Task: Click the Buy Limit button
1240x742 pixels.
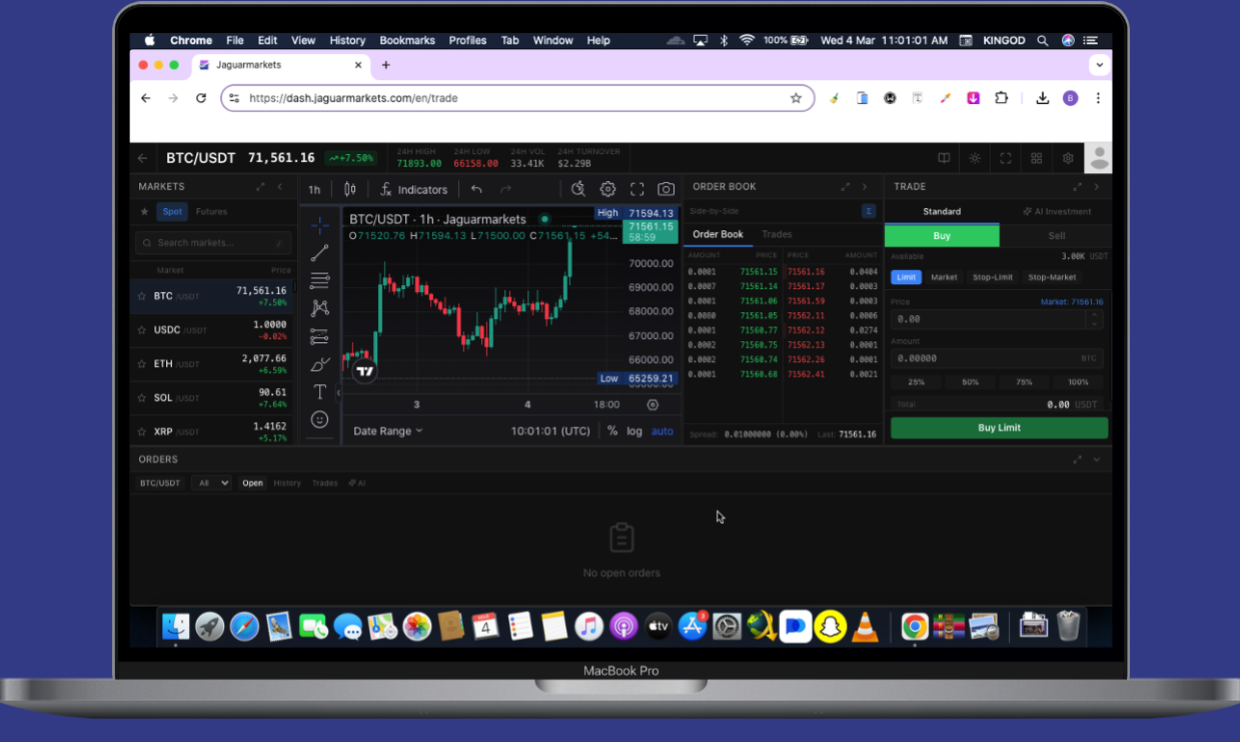Action: point(999,428)
